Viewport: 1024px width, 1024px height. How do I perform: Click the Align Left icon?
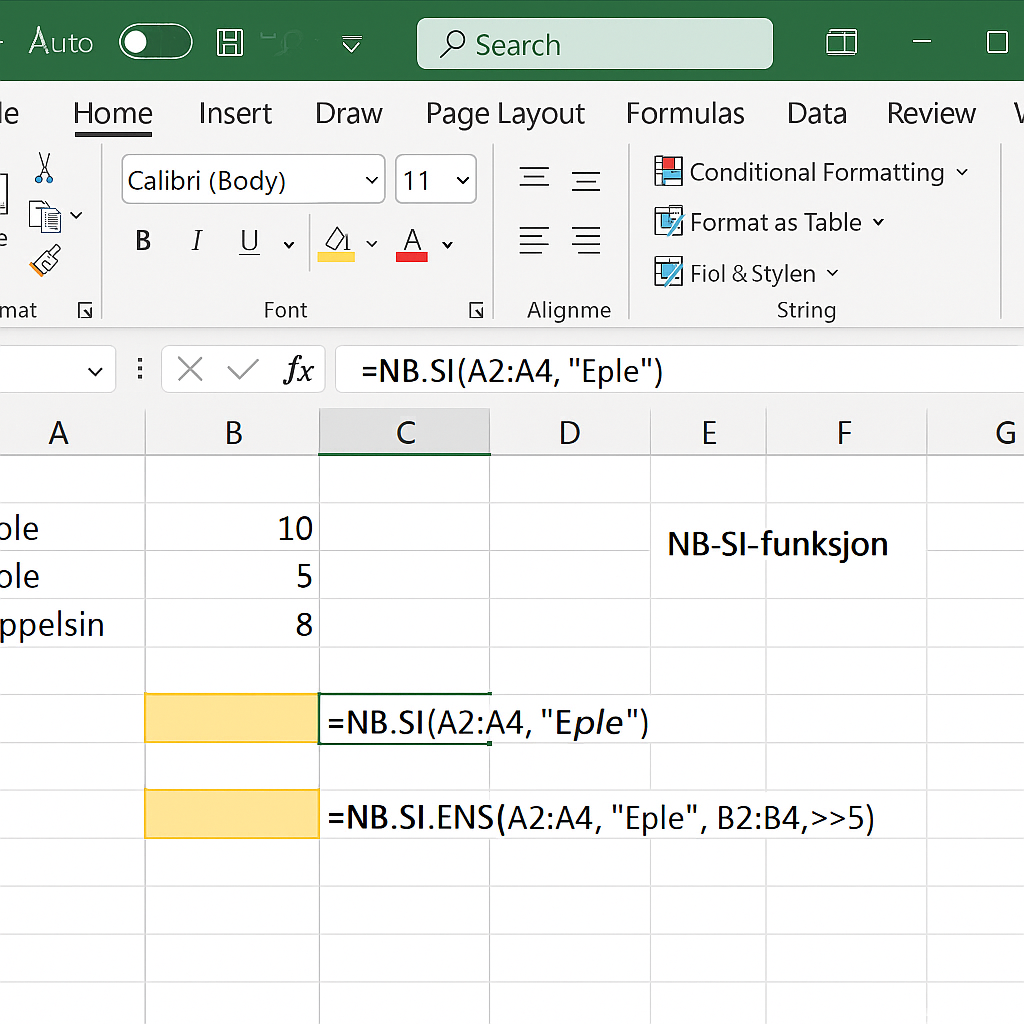pyautogui.click(x=534, y=240)
